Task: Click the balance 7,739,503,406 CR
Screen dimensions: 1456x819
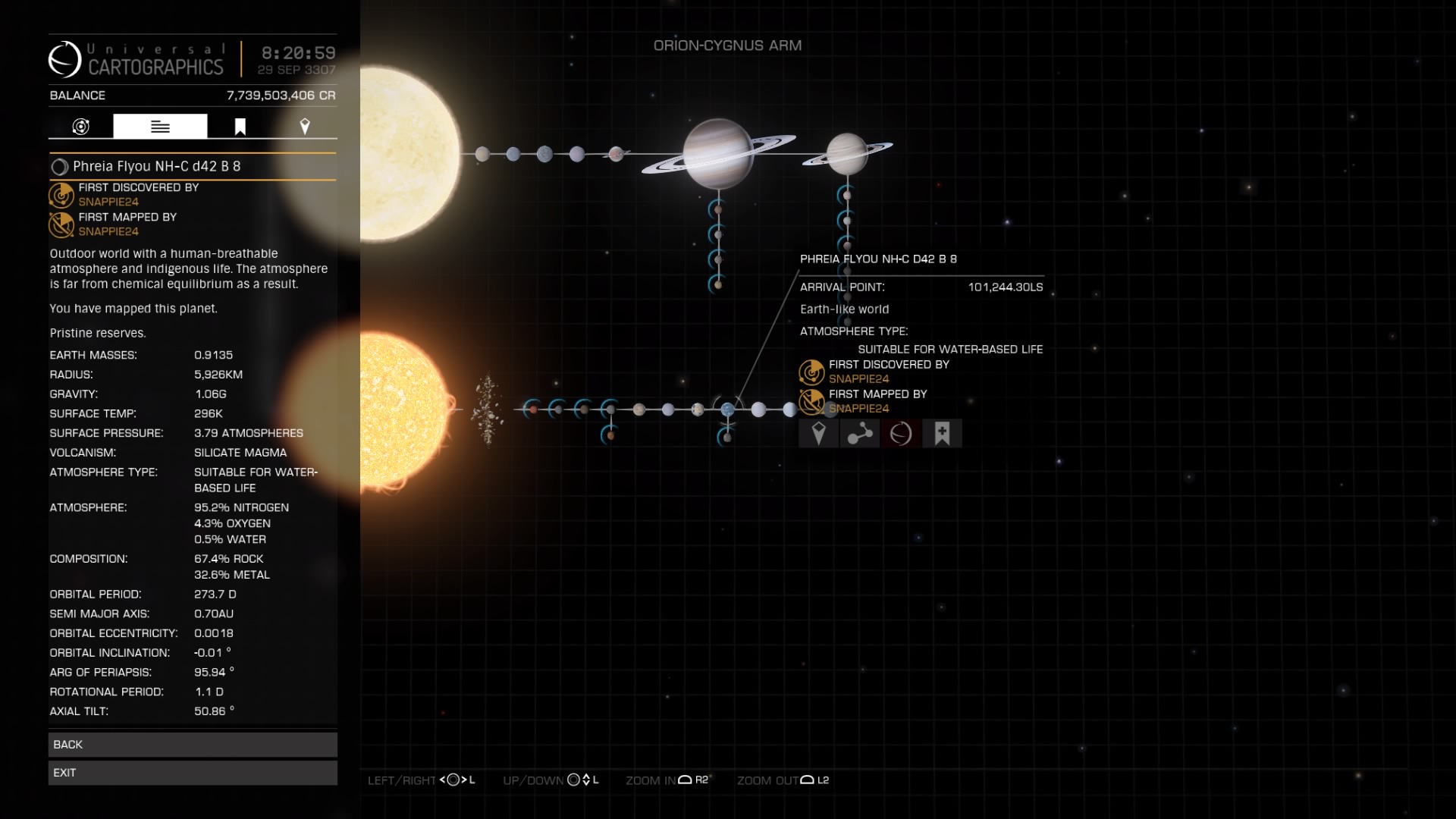Action: click(x=281, y=96)
